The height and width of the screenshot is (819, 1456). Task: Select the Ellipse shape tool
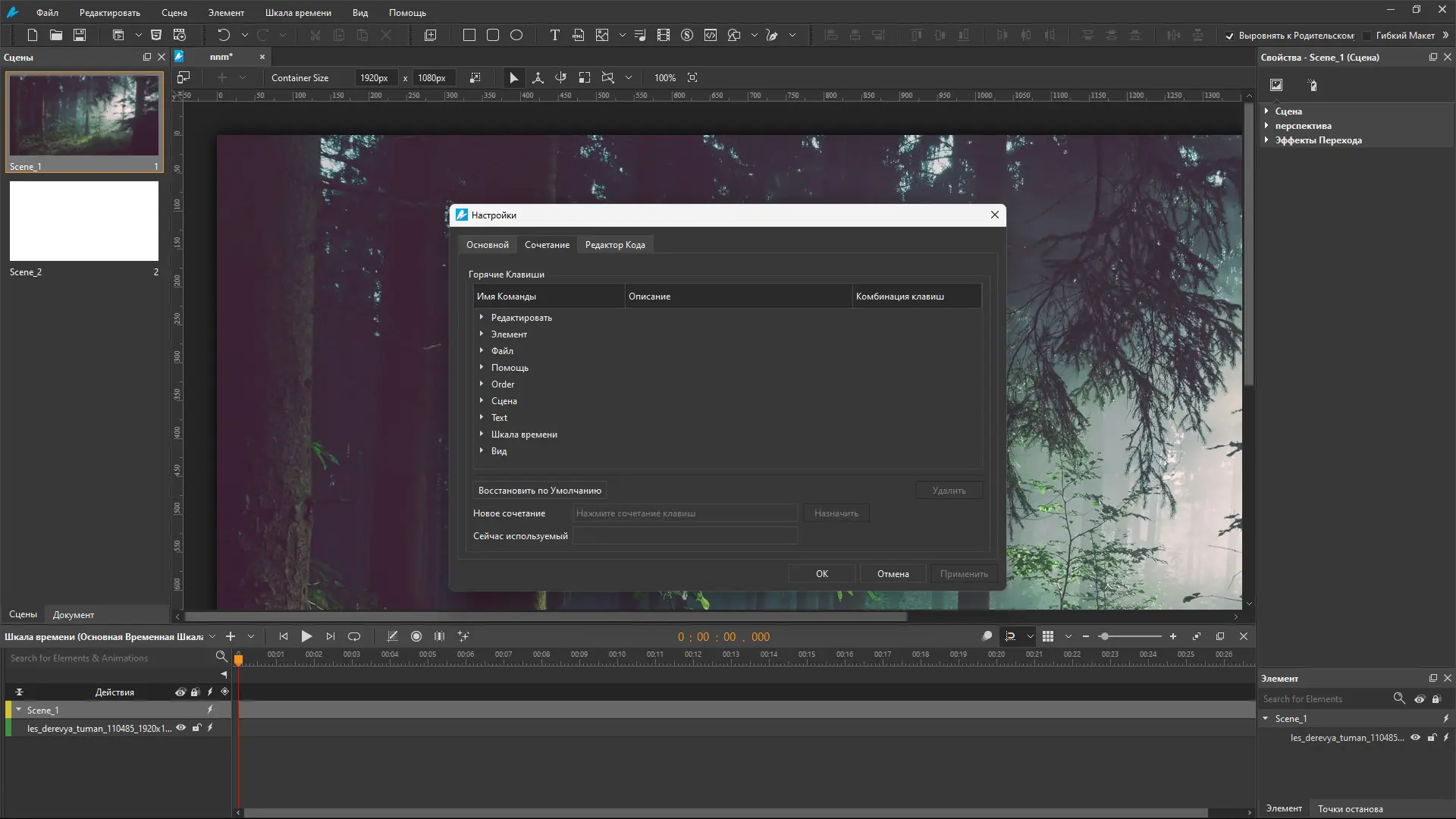pyautogui.click(x=516, y=35)
